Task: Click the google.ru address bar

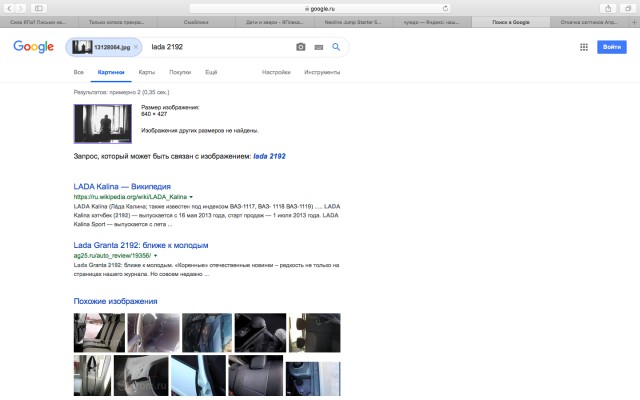Action: [320, 8]
